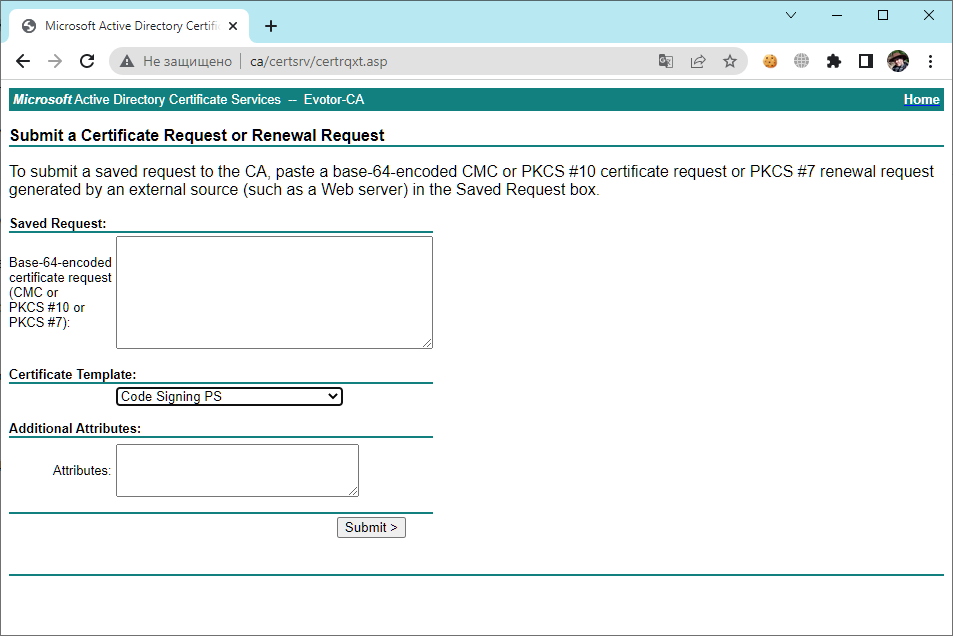Open the tab search chevron
The width and height of the screenshot is (953, 636).
pos(791,15)
